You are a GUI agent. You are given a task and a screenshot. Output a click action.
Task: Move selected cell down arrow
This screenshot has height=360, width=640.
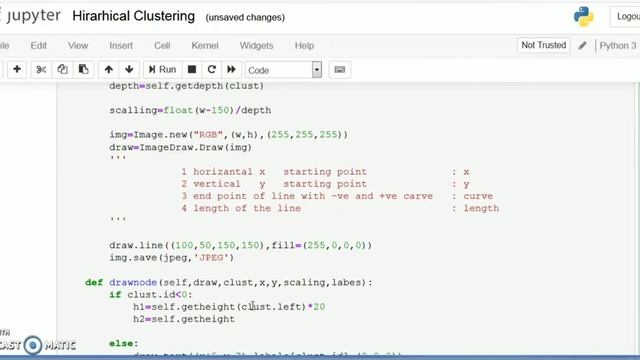[129, 69]
